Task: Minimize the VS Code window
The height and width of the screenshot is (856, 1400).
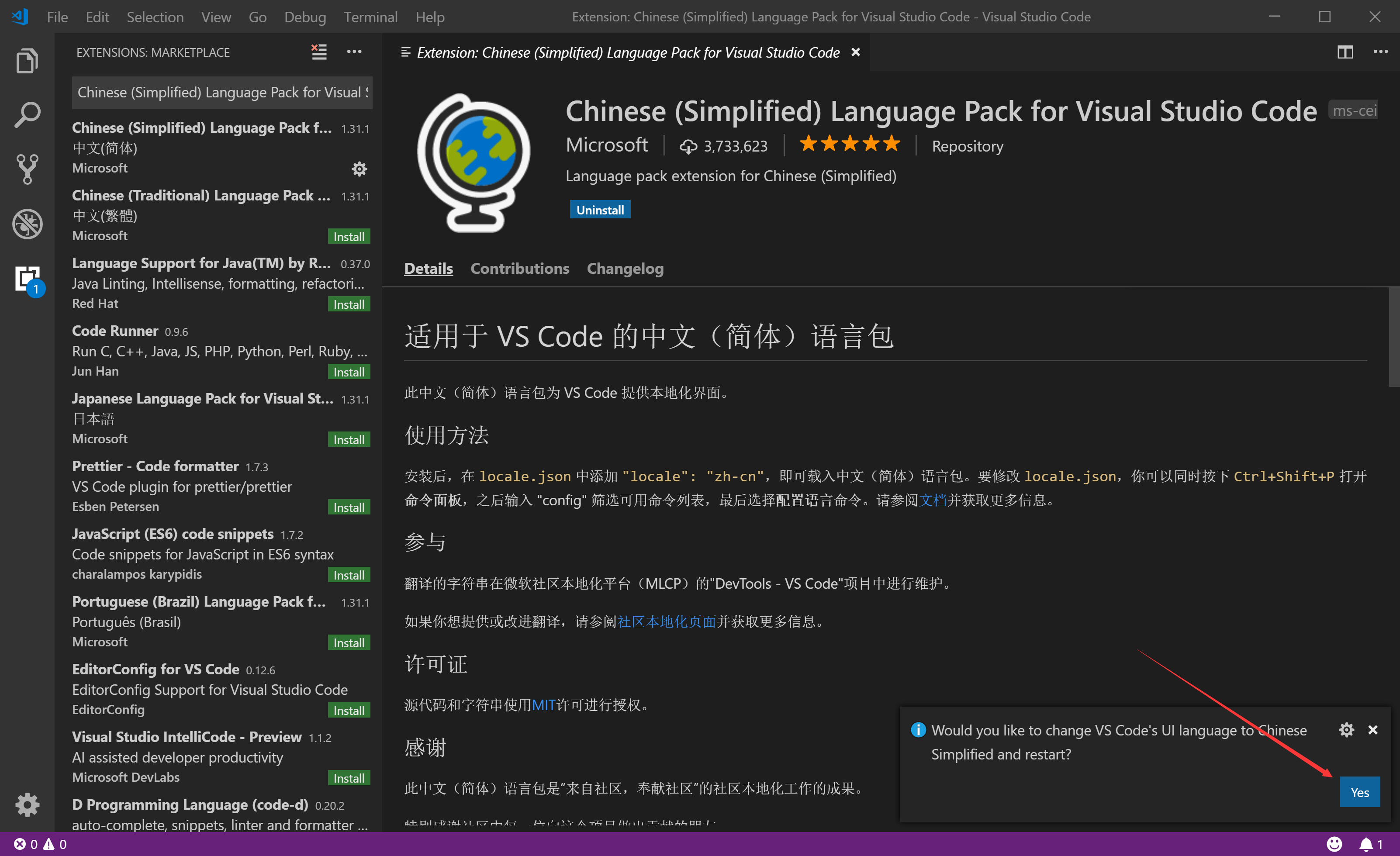Action: (1275, 17)
